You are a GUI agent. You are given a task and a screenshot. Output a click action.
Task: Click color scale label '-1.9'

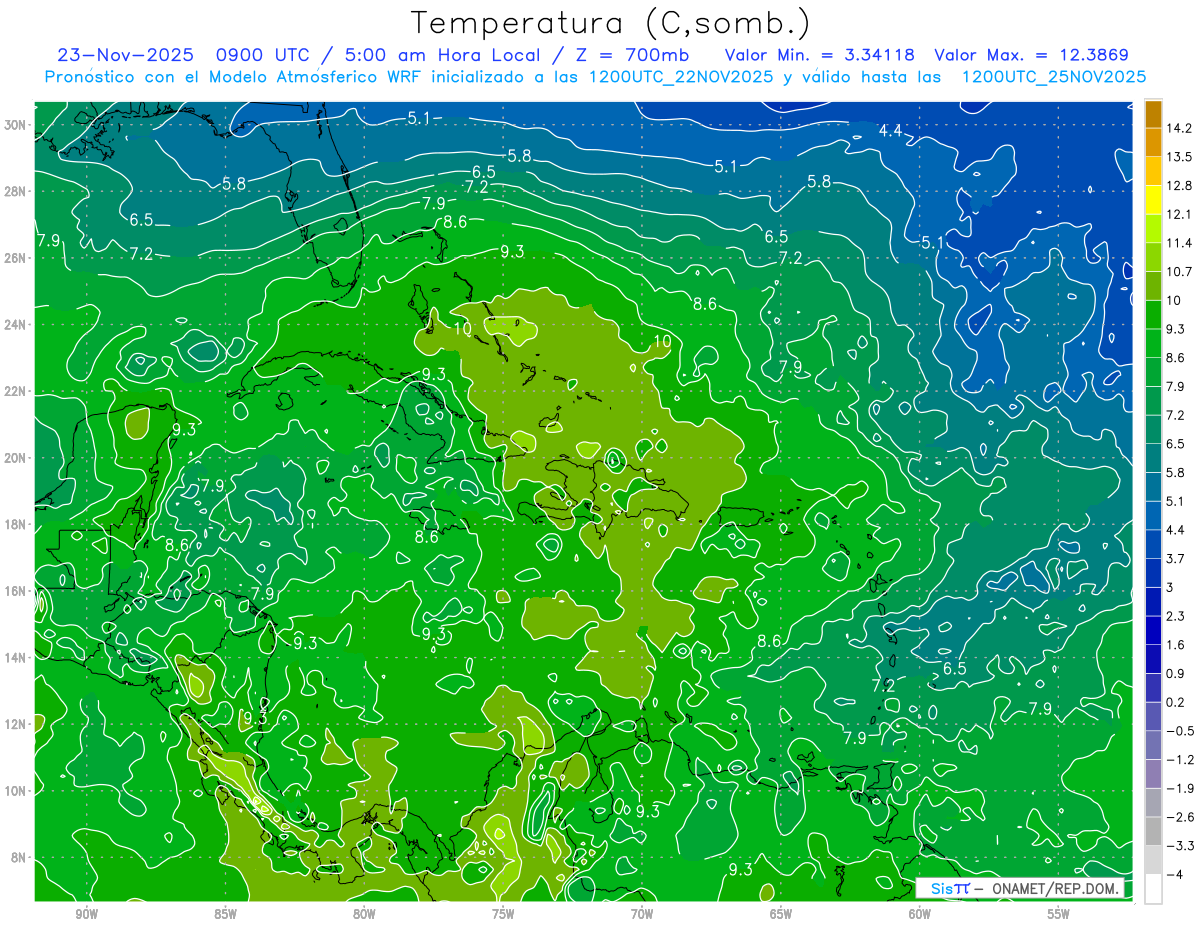[x=1179, y=788]
